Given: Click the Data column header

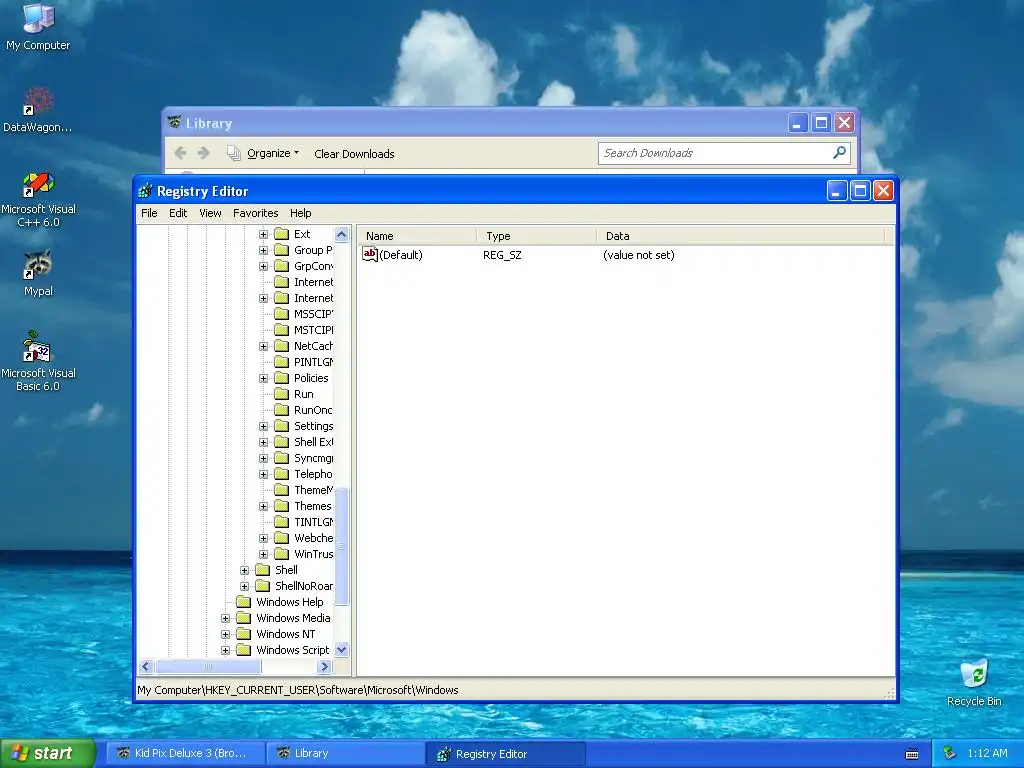Looking at the screenshot, I should (740, 236).
